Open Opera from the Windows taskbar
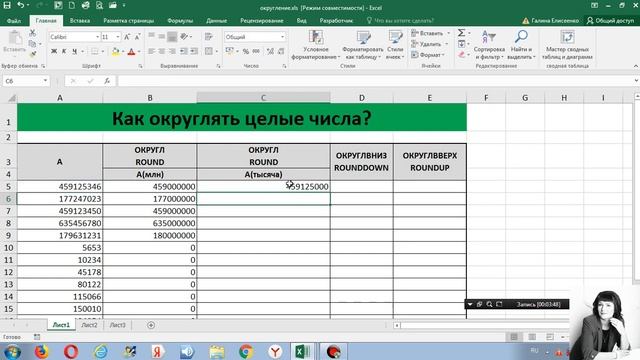 (x=71, y=351)
